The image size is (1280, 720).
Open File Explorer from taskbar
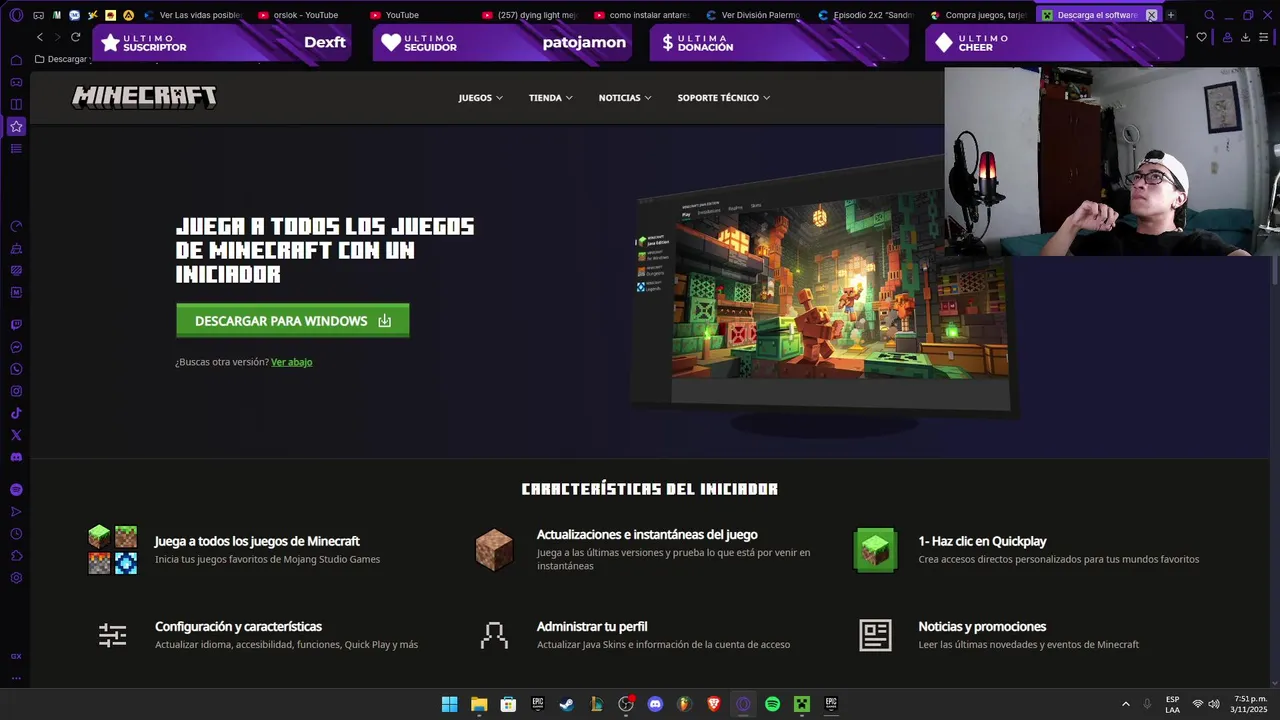pyautogui.click(x=479, y=704)
